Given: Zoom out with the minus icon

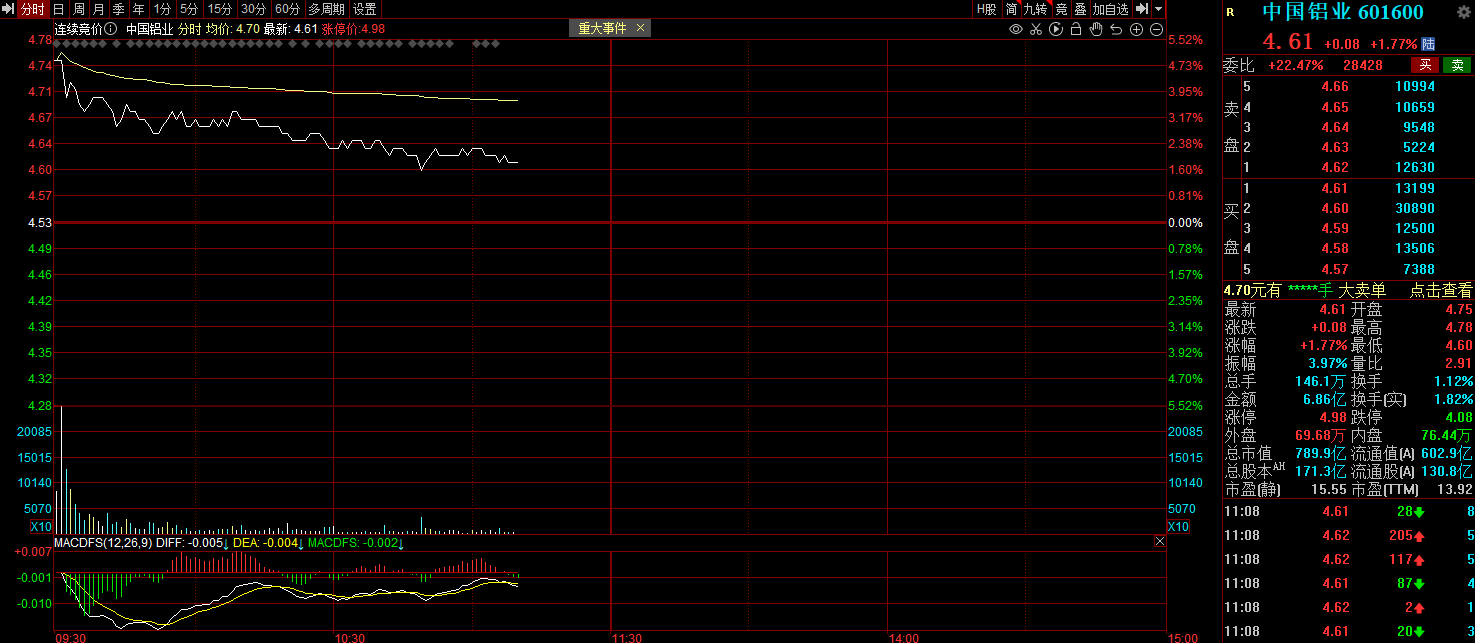Looking at the screenshot, I should 1156,29.
